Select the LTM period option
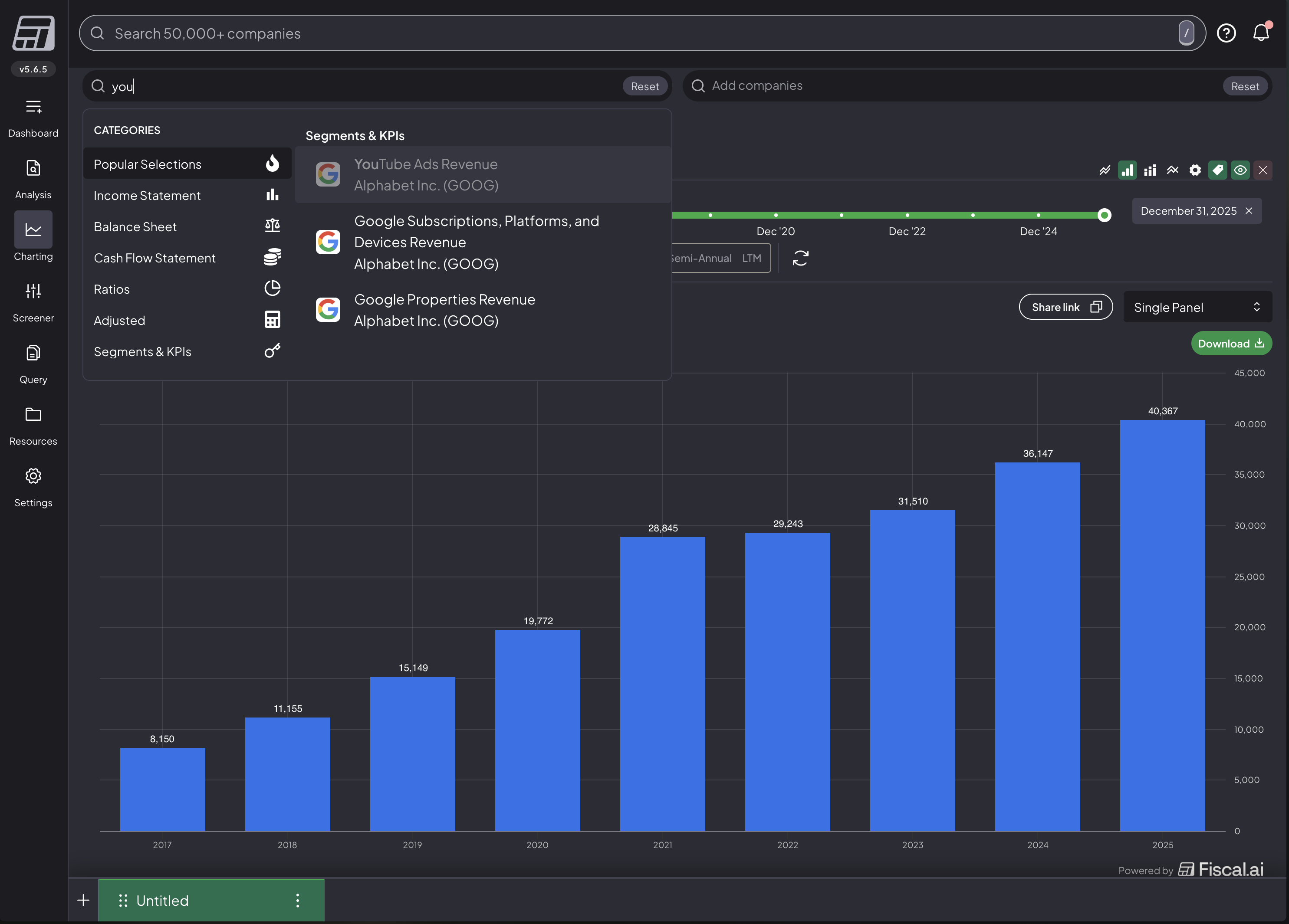The height and width of the screenshot is (924, 1289). 751,259
